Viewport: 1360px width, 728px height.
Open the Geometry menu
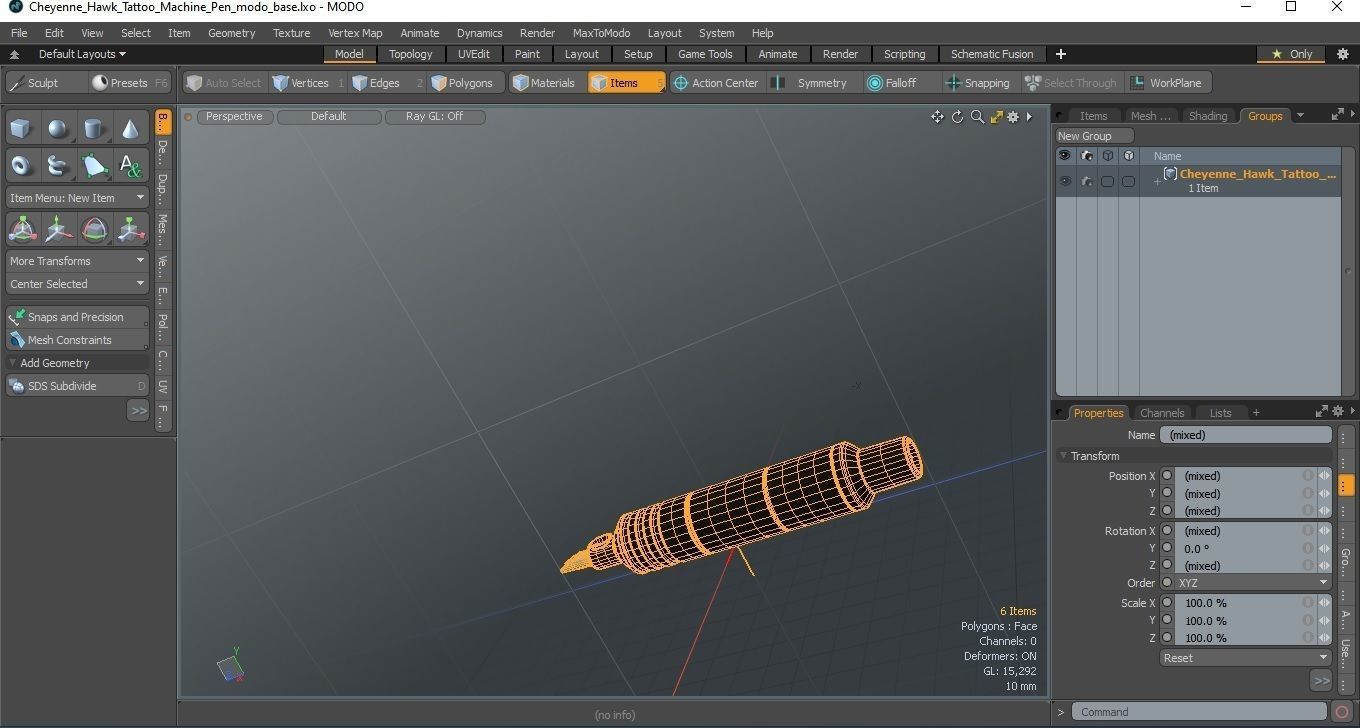tap(231, 32)
